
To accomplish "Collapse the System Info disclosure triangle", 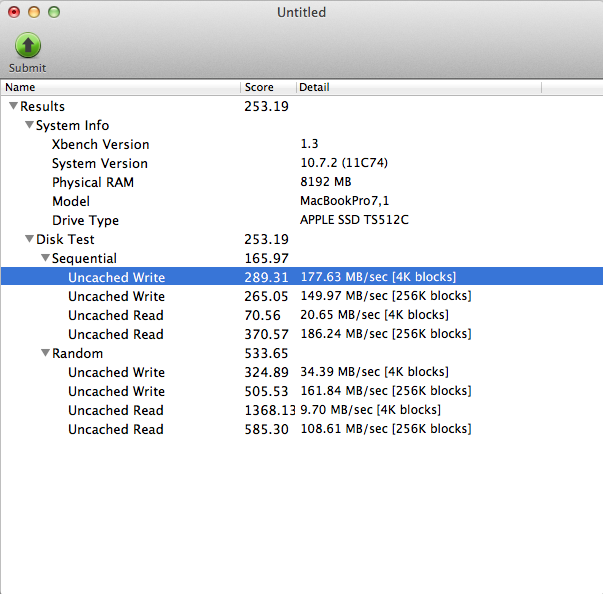I will (x=29, y=125).
